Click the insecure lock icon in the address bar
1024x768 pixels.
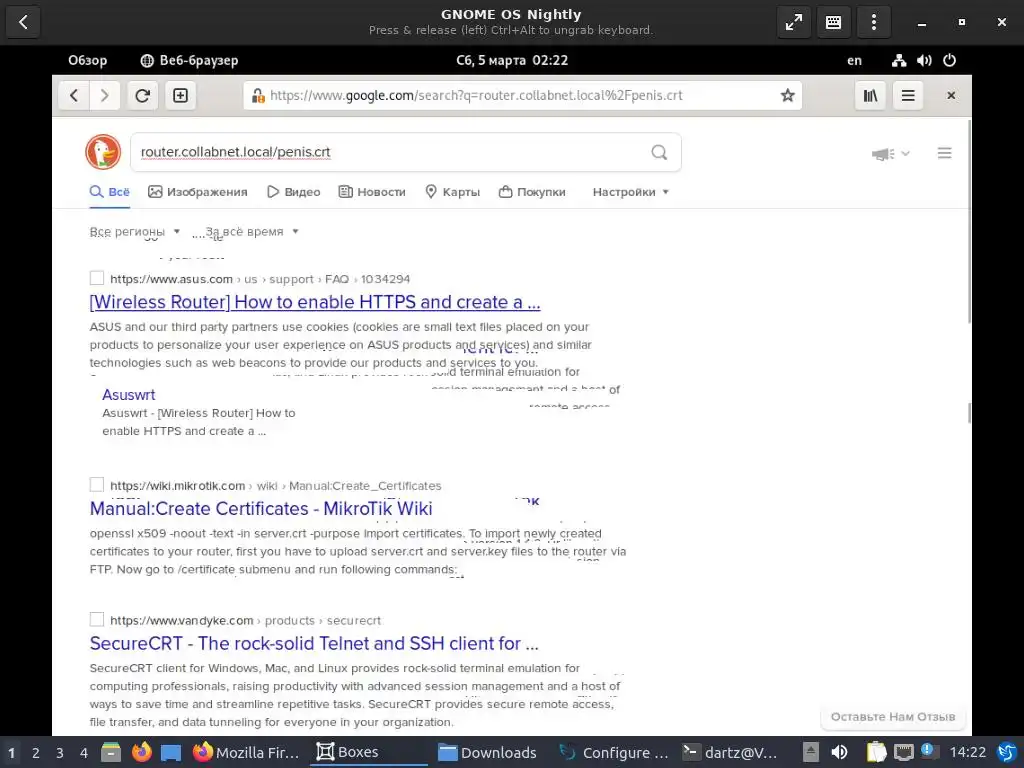coord(258,95)
